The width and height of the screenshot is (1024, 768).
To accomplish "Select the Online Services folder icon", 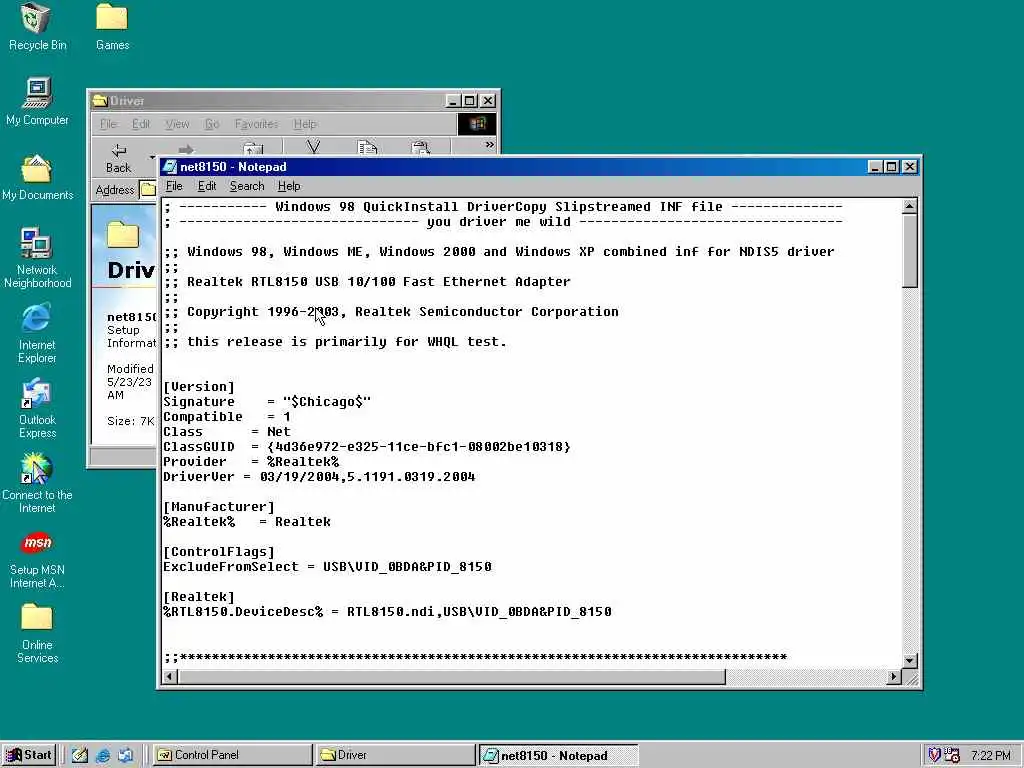I will 37,633.
